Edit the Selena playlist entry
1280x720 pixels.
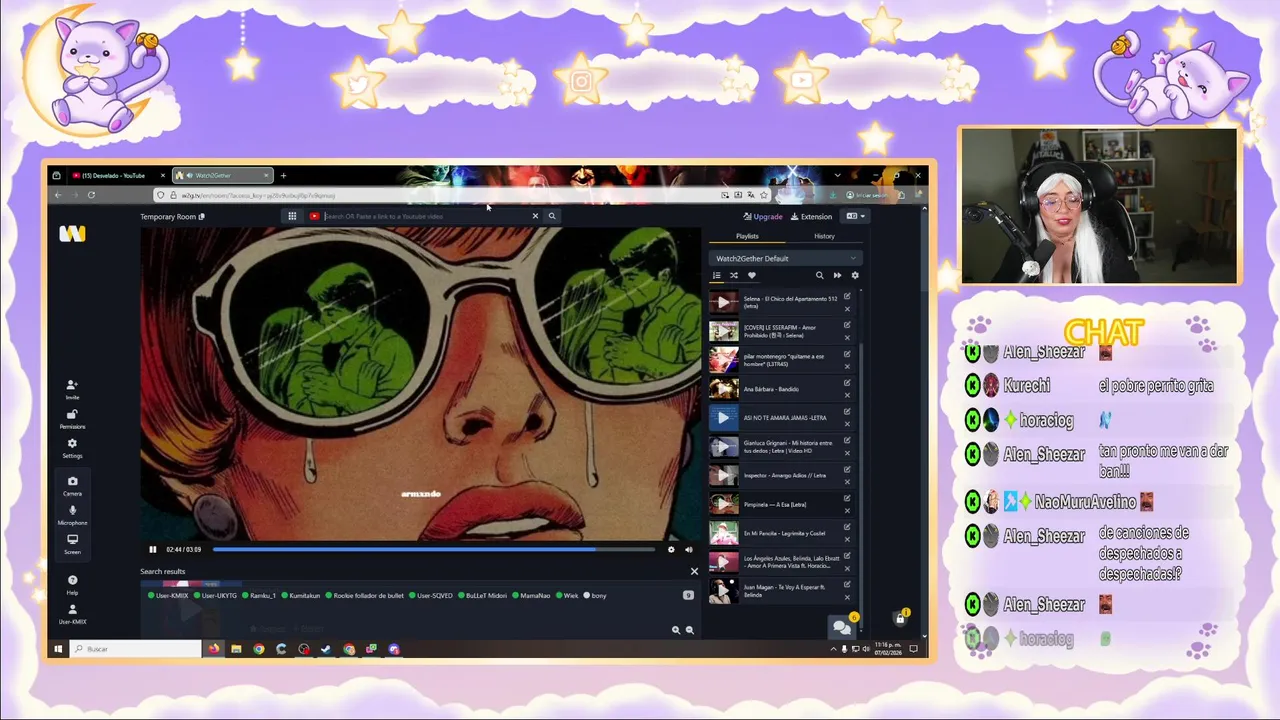tap(847, 296)
